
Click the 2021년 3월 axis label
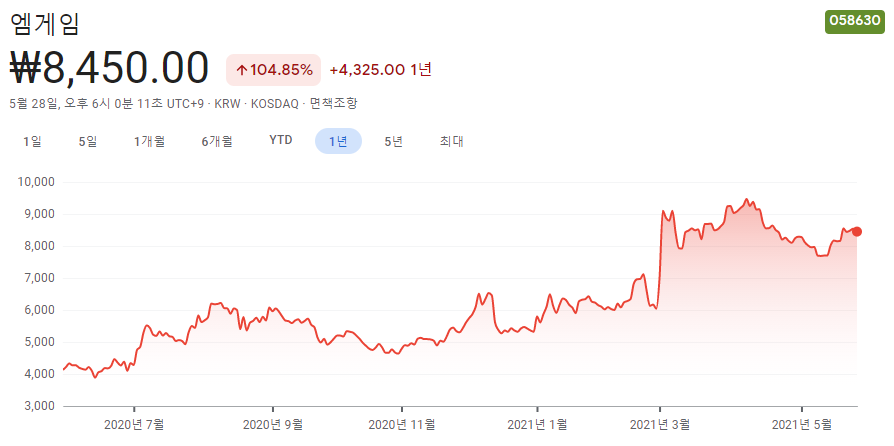pos(660,424)
